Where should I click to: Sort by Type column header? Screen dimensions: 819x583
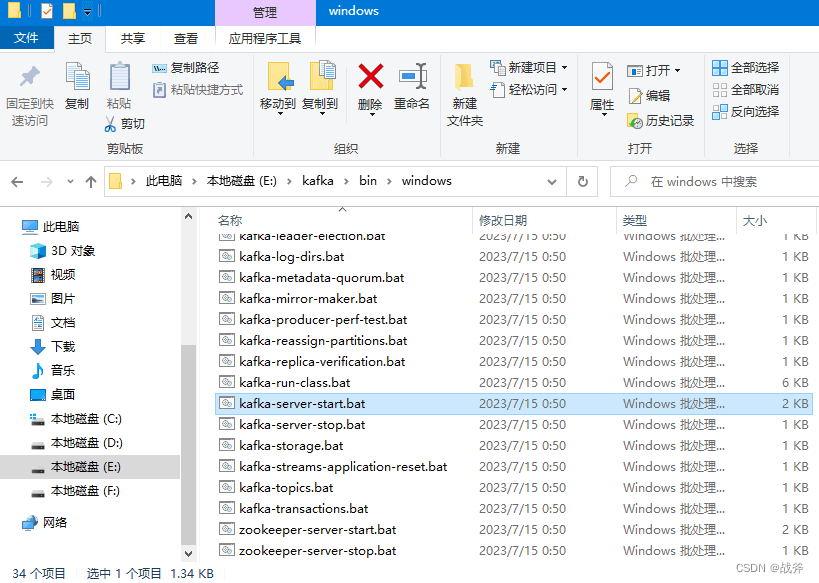tap(676, 220)
